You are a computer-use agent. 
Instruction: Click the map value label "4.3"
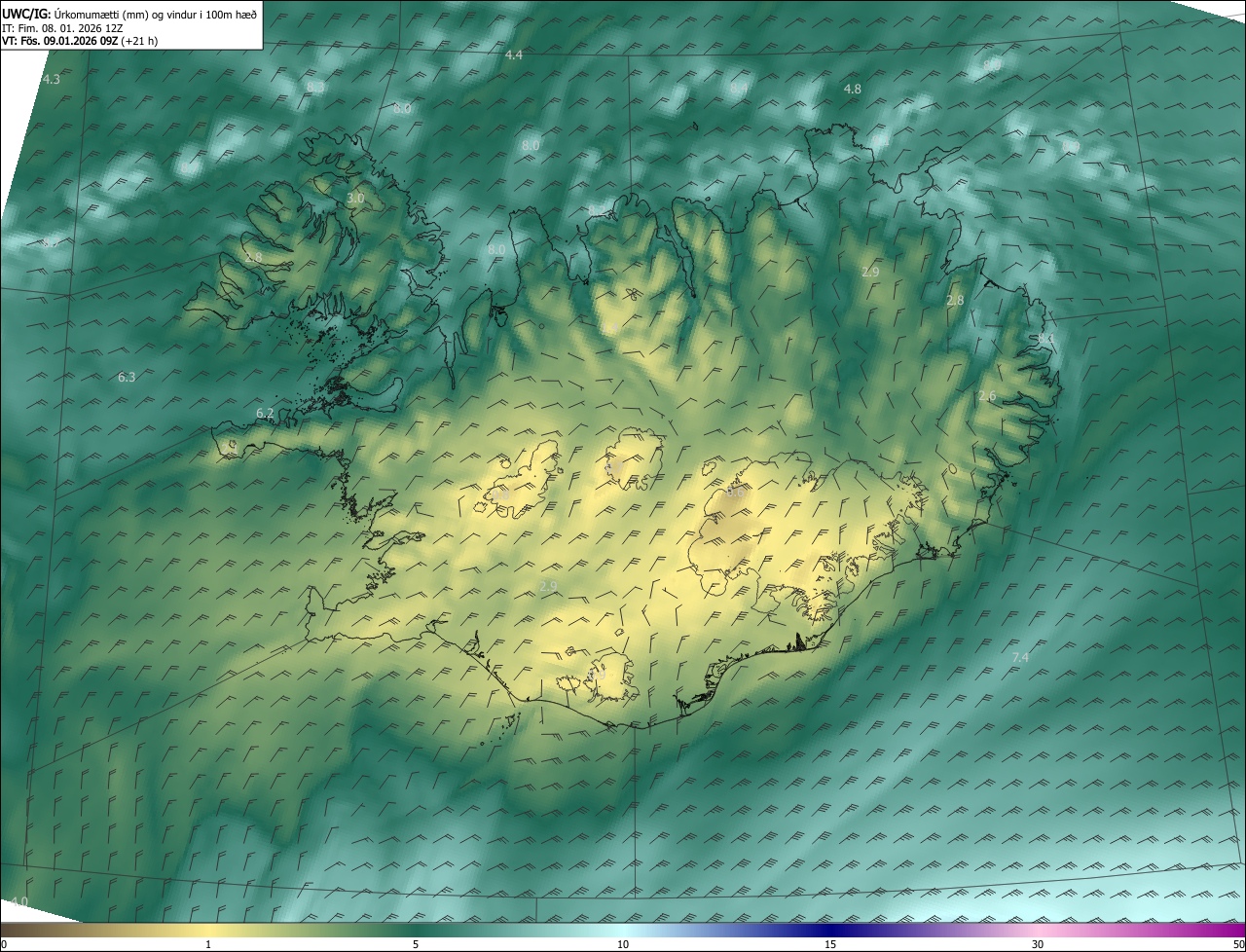(52, 79)
